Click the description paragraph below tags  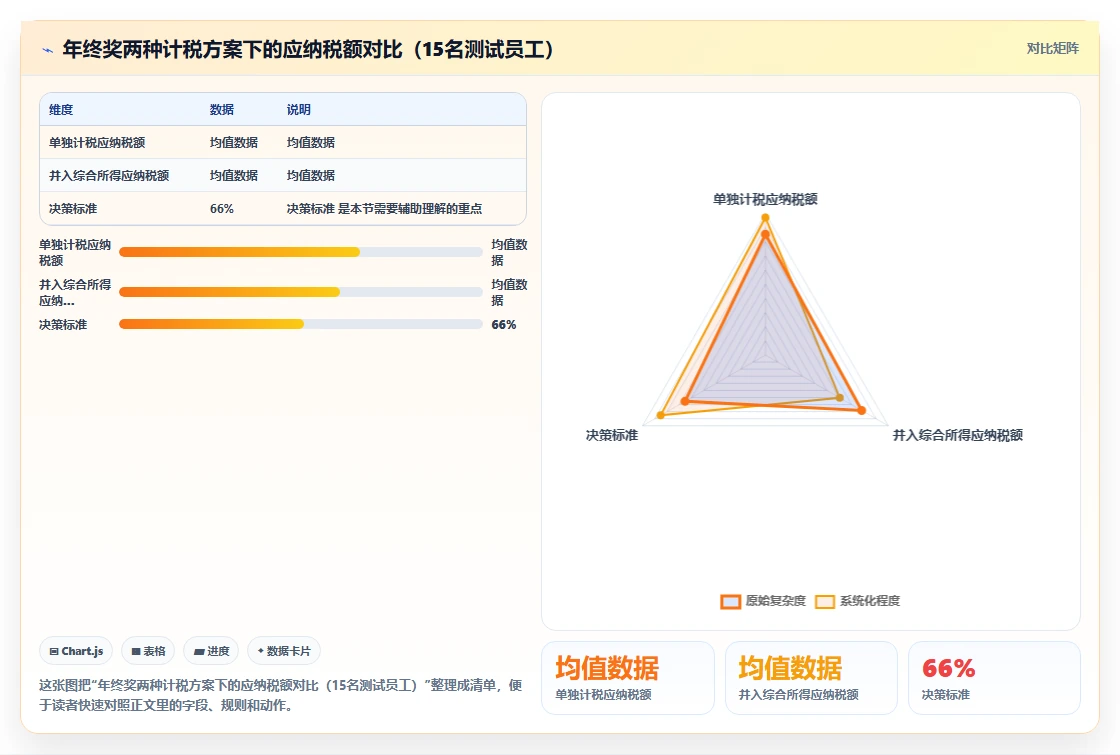[280, 695]
